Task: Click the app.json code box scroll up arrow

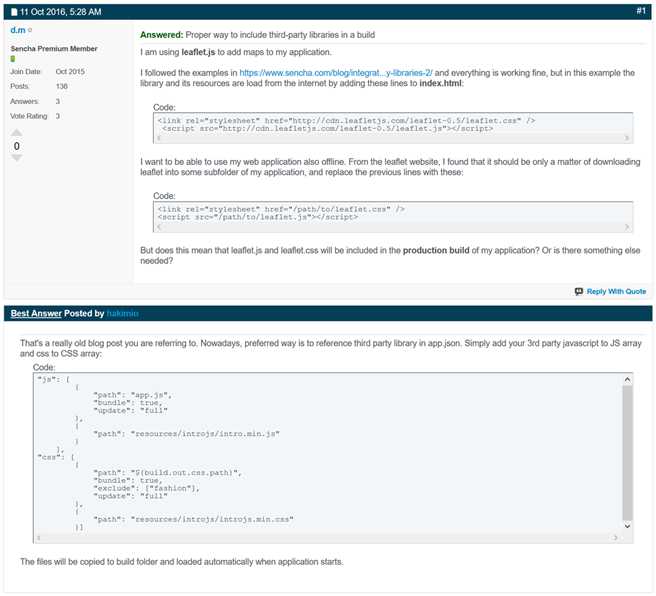Action: [627, 380]
